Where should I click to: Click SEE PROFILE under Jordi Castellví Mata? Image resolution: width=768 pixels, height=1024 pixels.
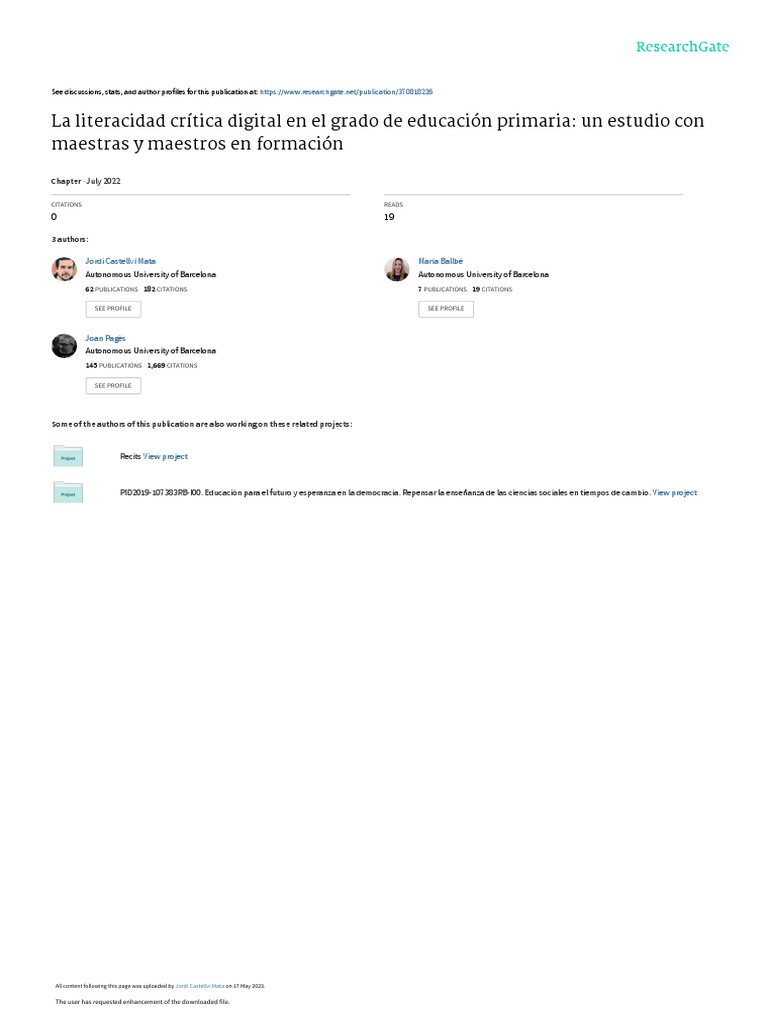(x=113, y=309)
